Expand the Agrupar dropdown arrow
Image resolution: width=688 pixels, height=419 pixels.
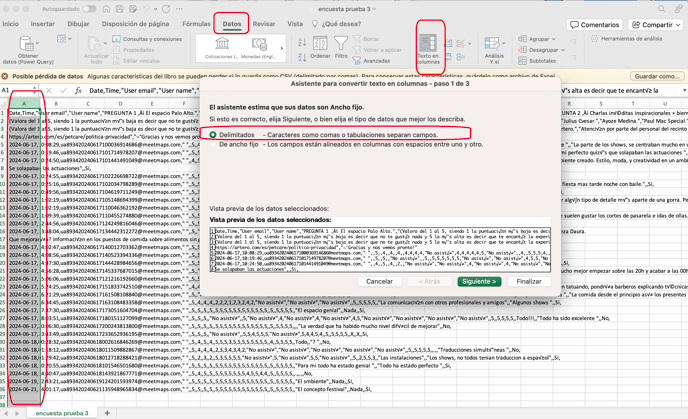pyautogui.click(x=554, y=39)
